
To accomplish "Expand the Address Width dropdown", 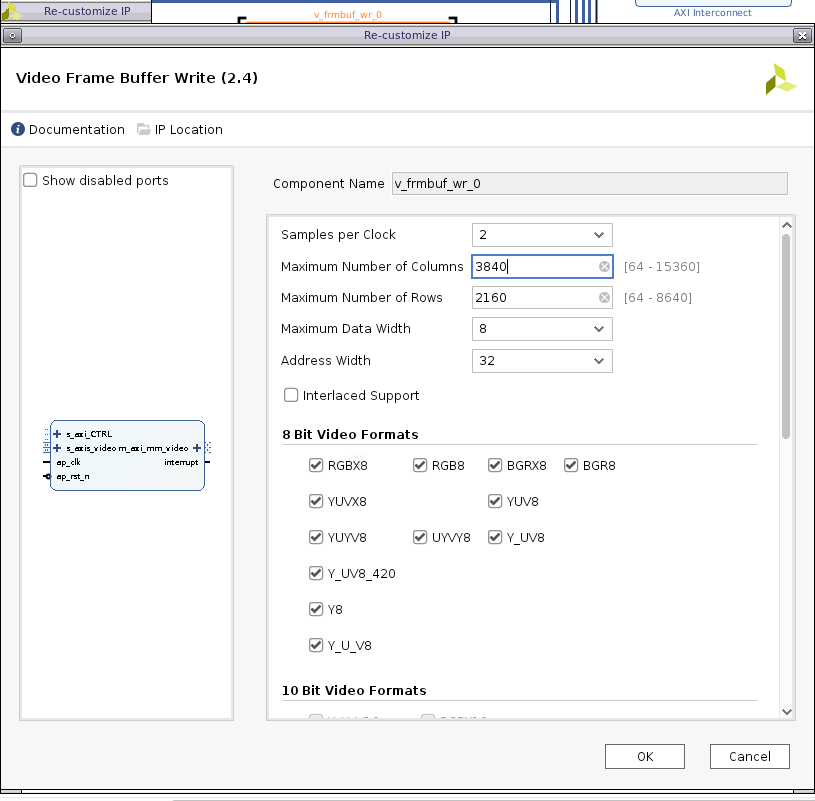I will pos(542,361).
